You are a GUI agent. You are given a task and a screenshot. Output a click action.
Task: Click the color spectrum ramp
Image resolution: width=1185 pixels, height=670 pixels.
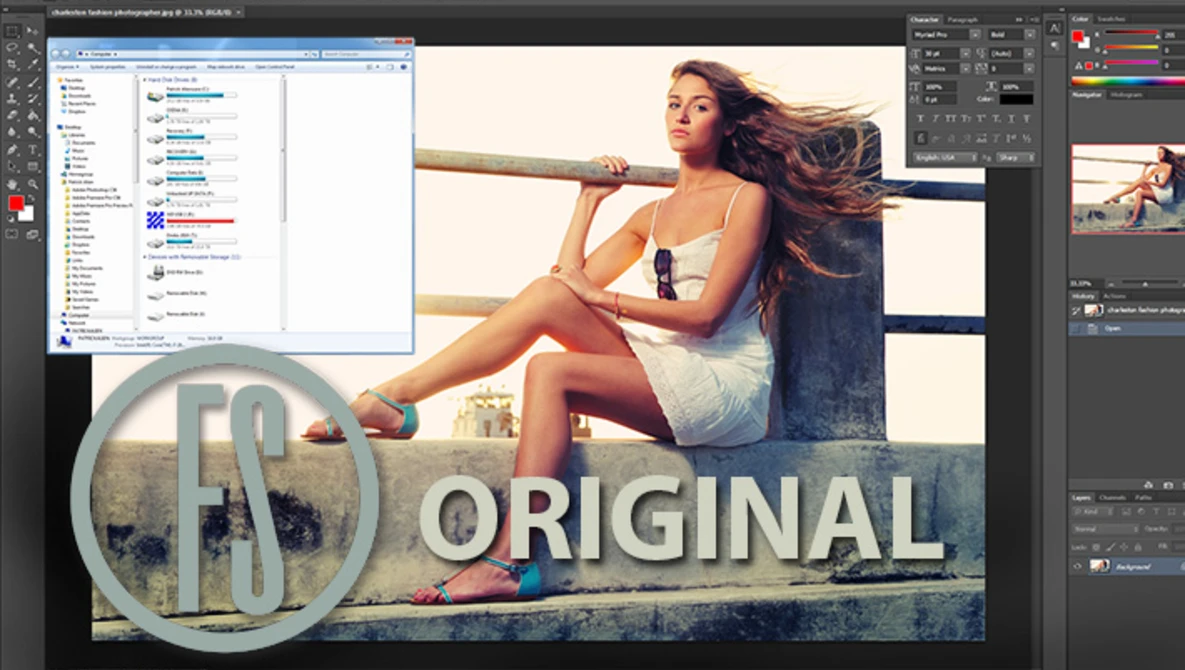click(x=1128, y=82)
